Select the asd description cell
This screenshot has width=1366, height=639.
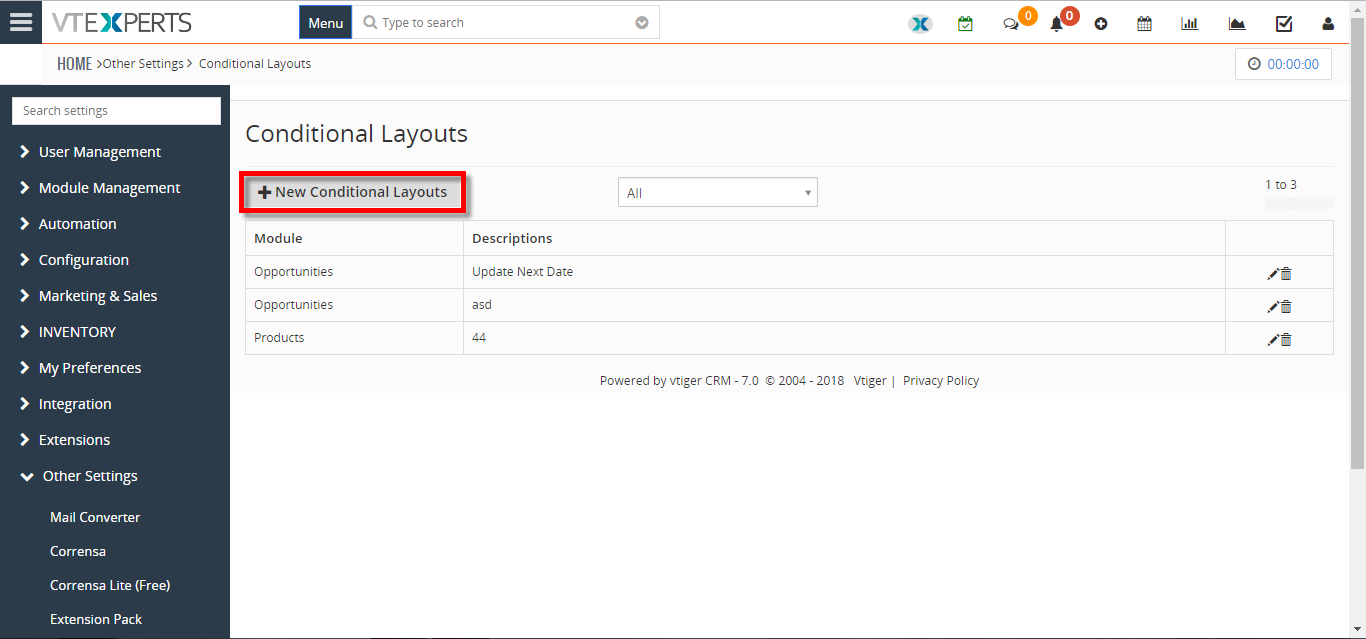[482, 305]
